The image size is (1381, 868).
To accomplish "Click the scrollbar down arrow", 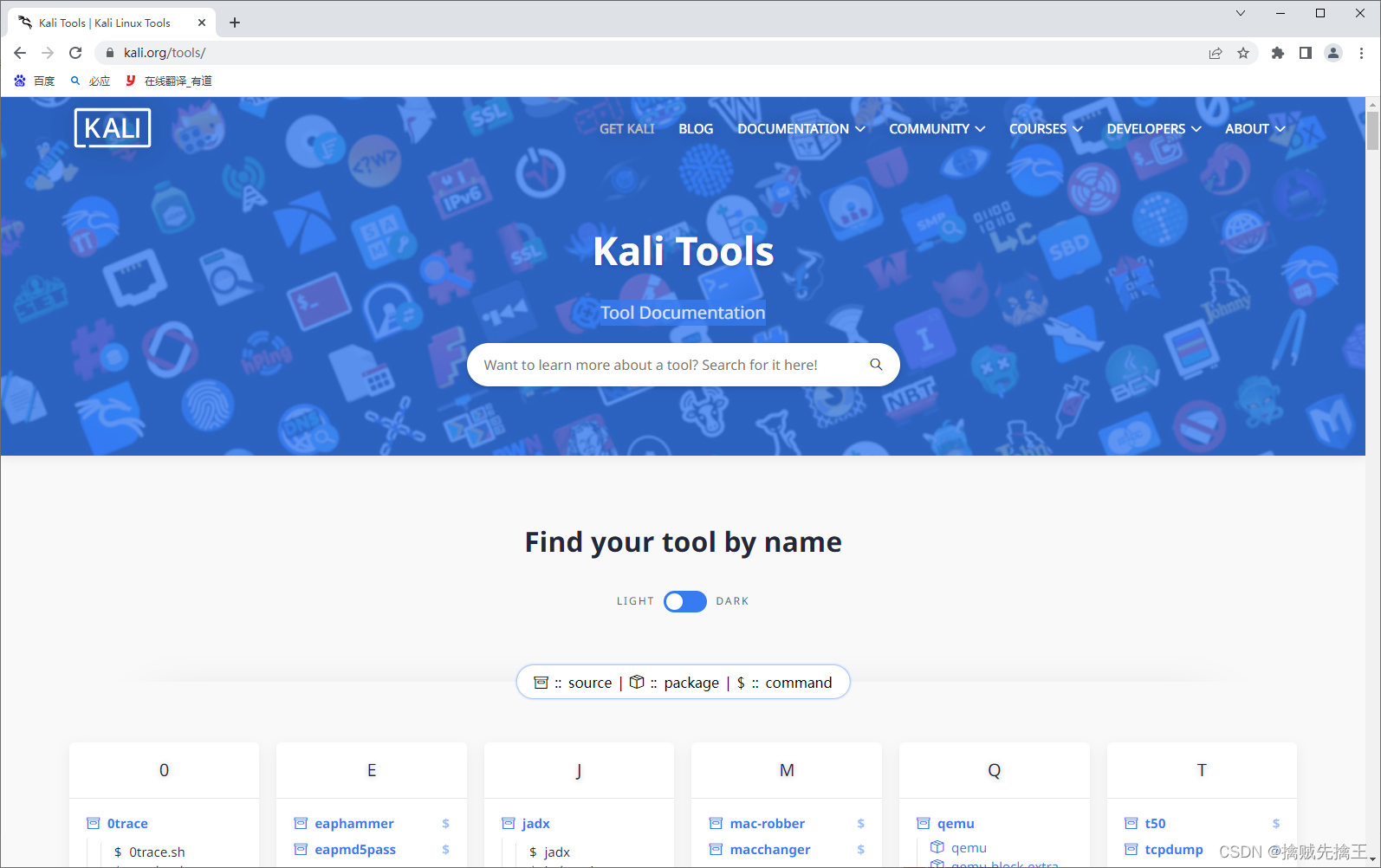I will [x=1372, y=860].
